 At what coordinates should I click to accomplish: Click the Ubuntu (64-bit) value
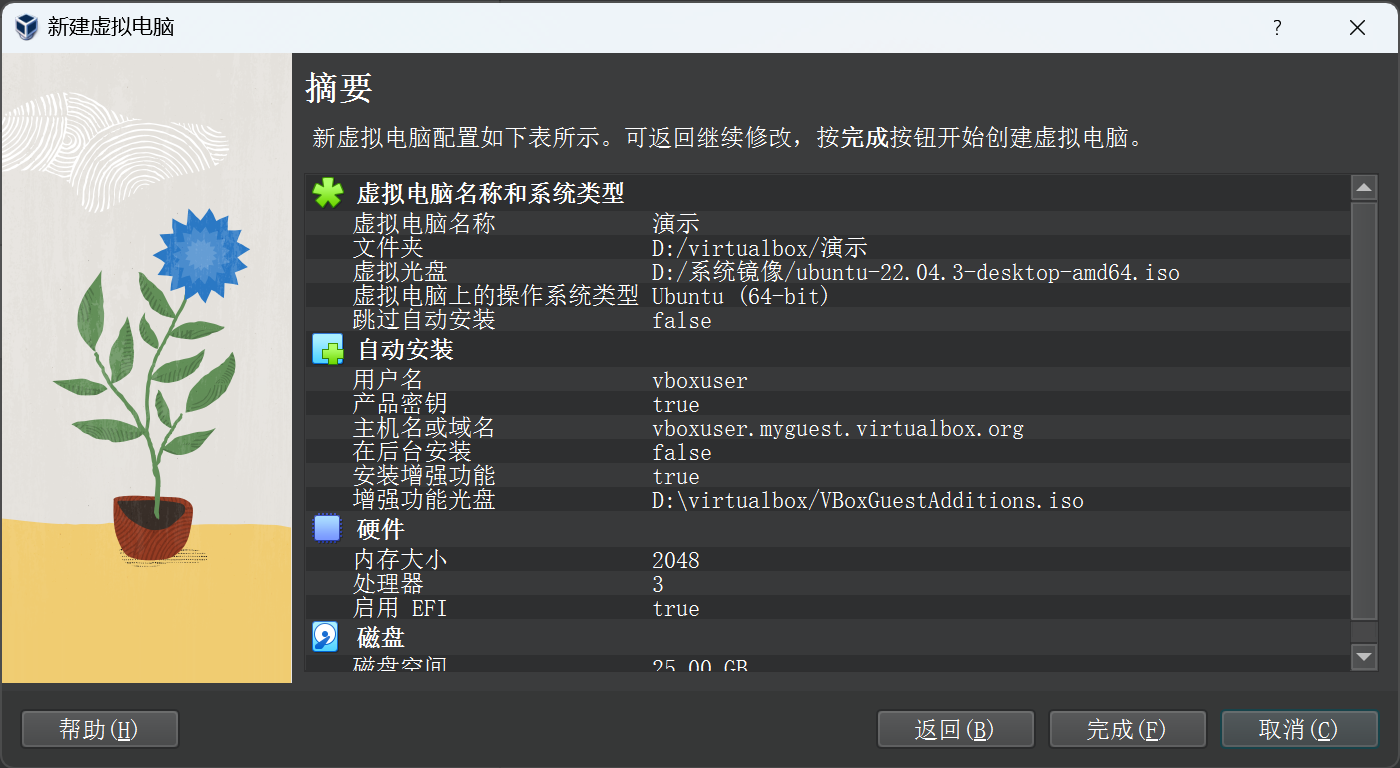click(741, 296)
